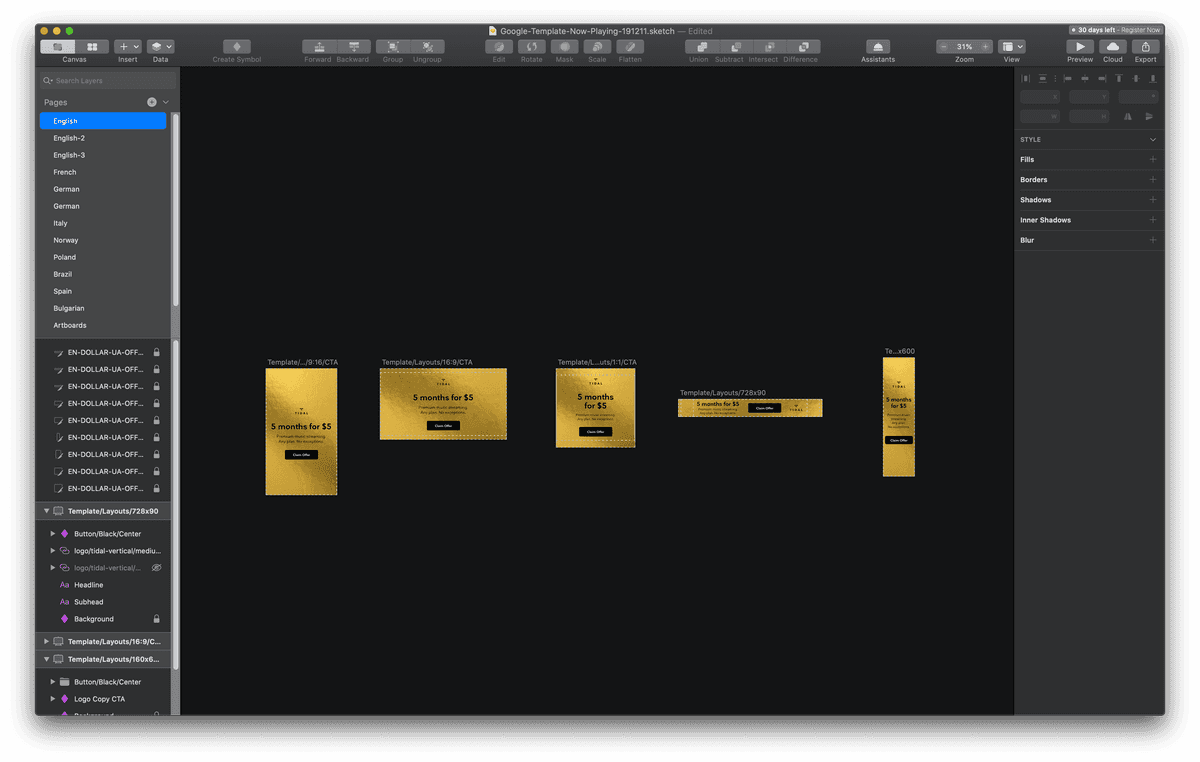The height and width of the screenshot is (762, 1200).
Task: Expand the Template/Layouts/16:9 artboard
Action: tap(46, 641)
